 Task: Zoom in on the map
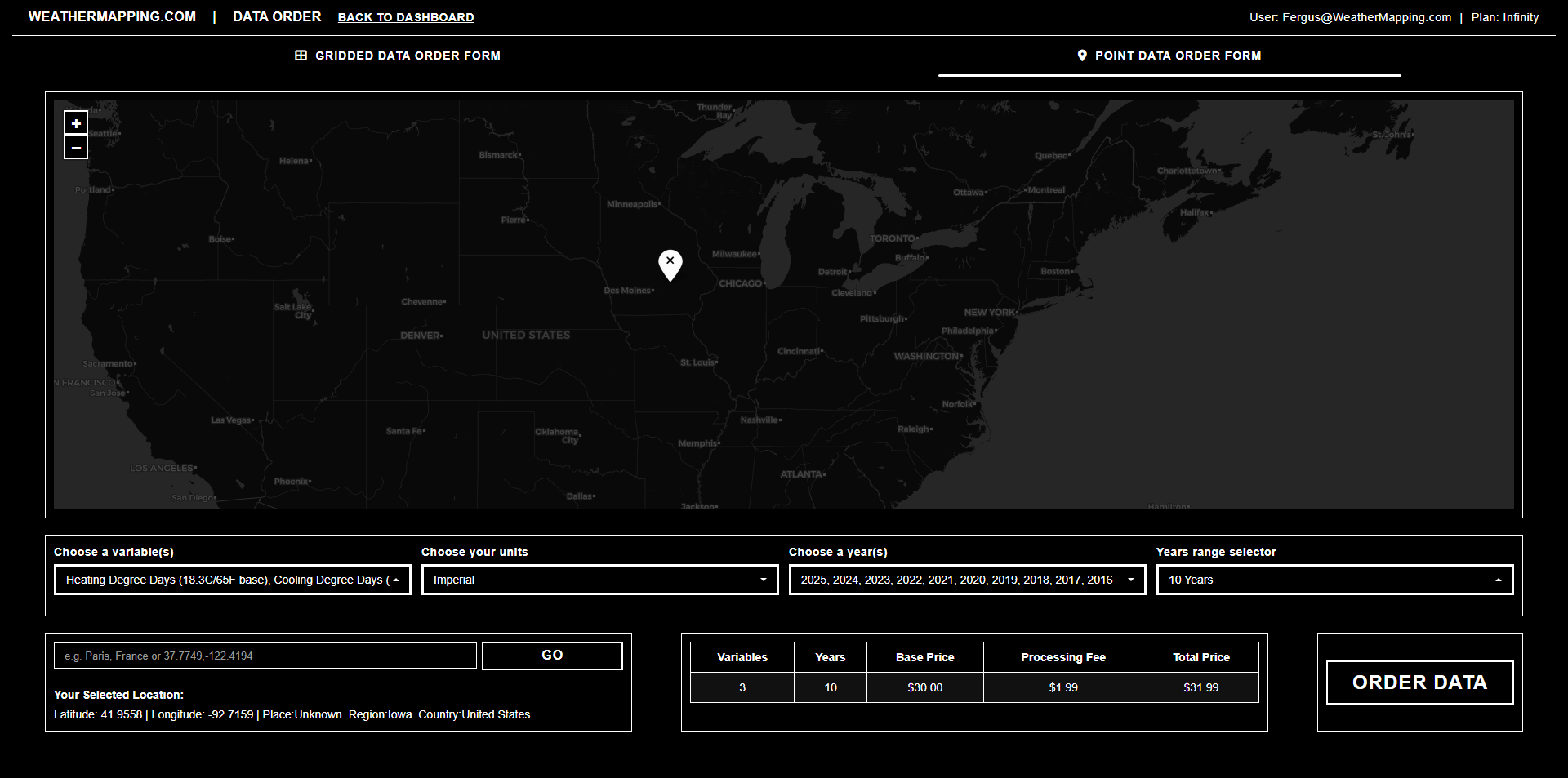(x=75, y=122)
